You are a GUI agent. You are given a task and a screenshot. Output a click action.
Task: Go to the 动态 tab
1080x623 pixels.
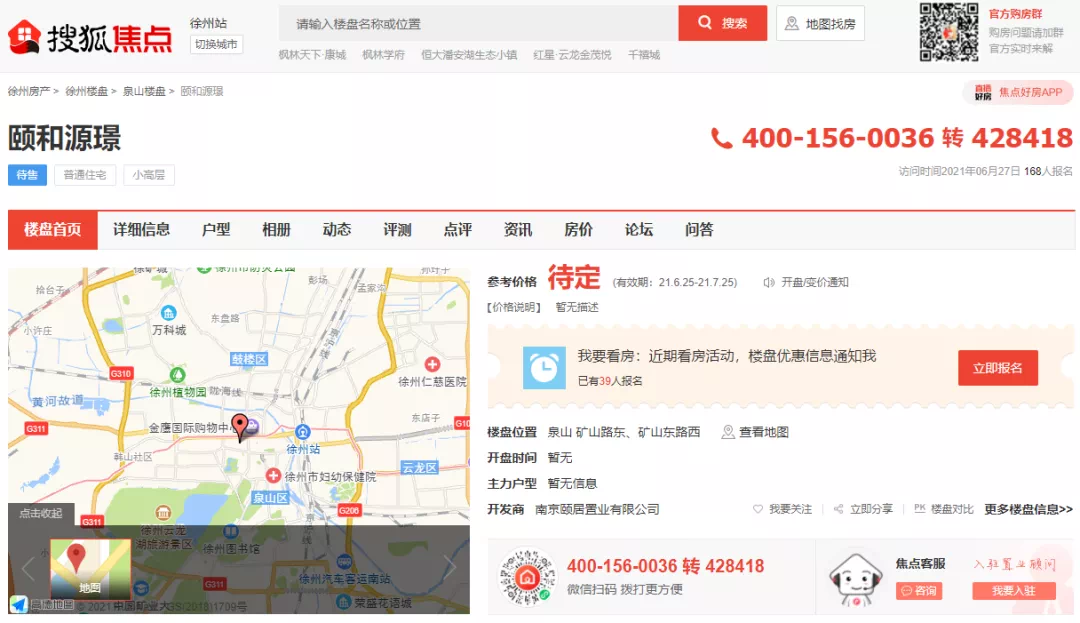point(337,230)
